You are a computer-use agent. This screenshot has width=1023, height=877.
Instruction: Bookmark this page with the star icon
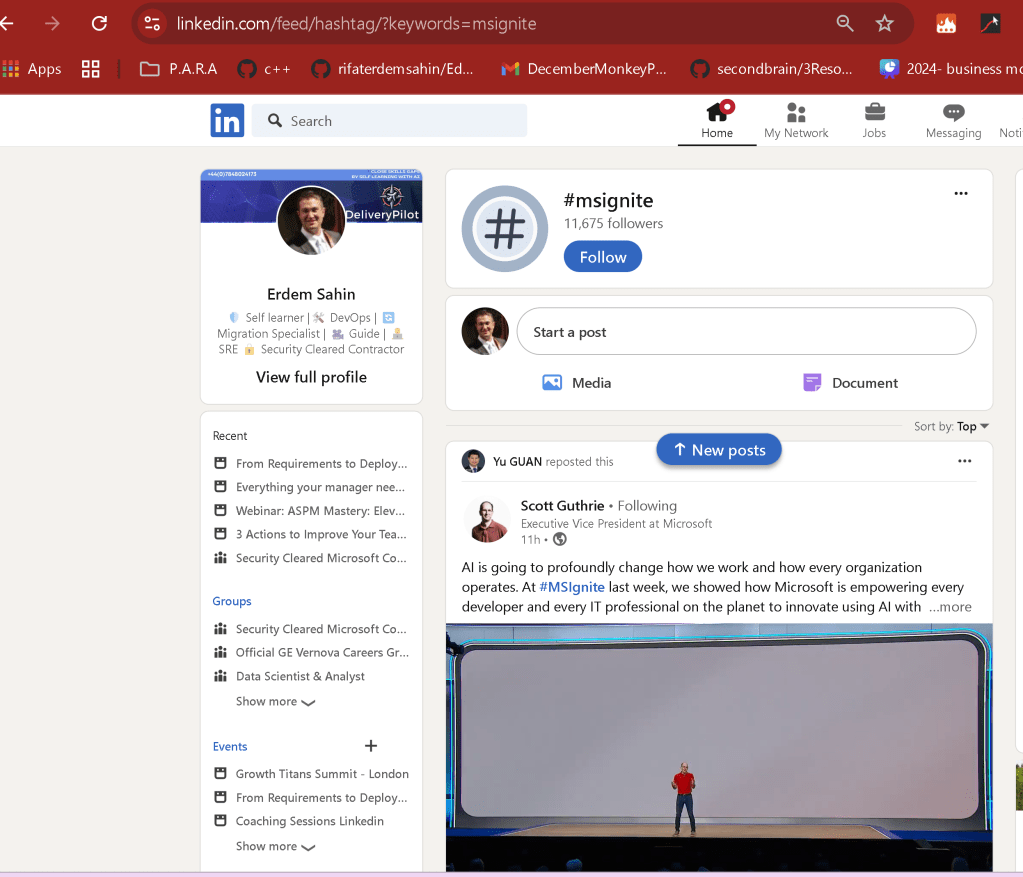click(x=885, y=23)
